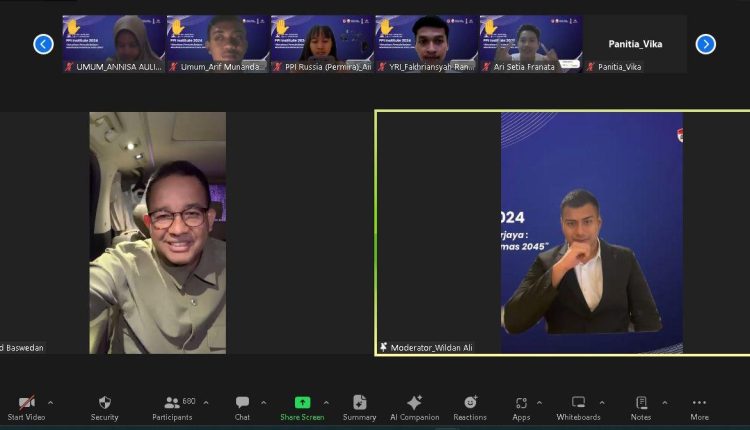Select the Moderator_Wildan Ali video tile
Viewport: 750px width, 430px height.
pos(561,232)
